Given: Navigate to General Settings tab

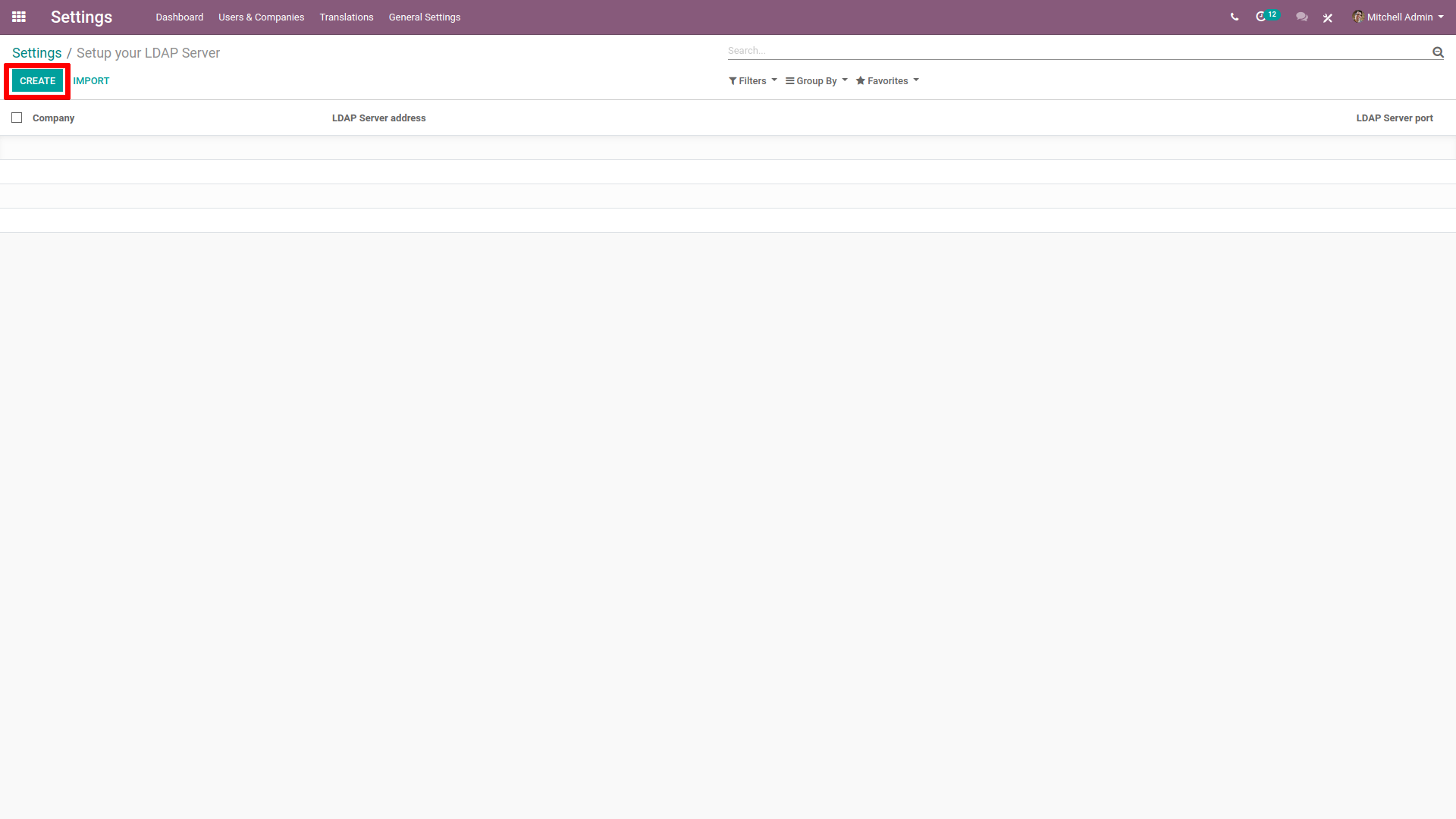Looking at the screenshot, I should [423, 17].
